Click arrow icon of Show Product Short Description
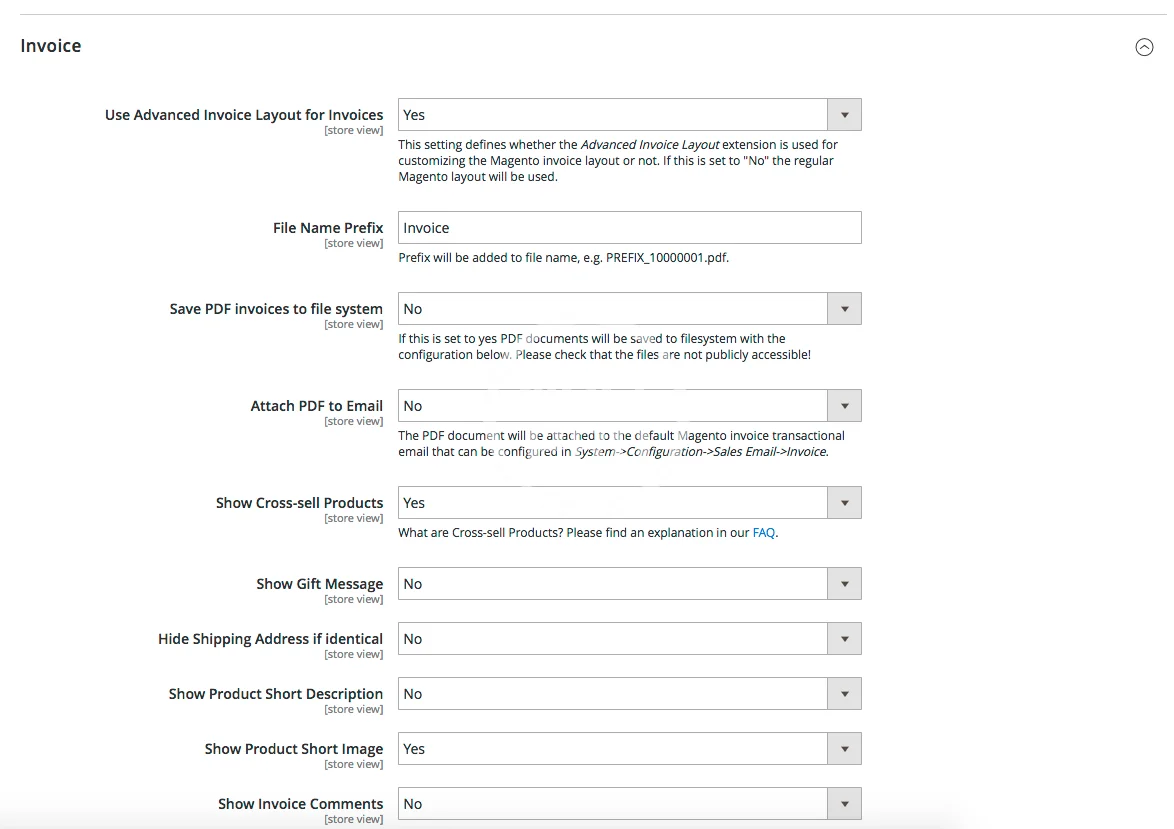This screenshot has height=829, width=1174. coord(844,694)
